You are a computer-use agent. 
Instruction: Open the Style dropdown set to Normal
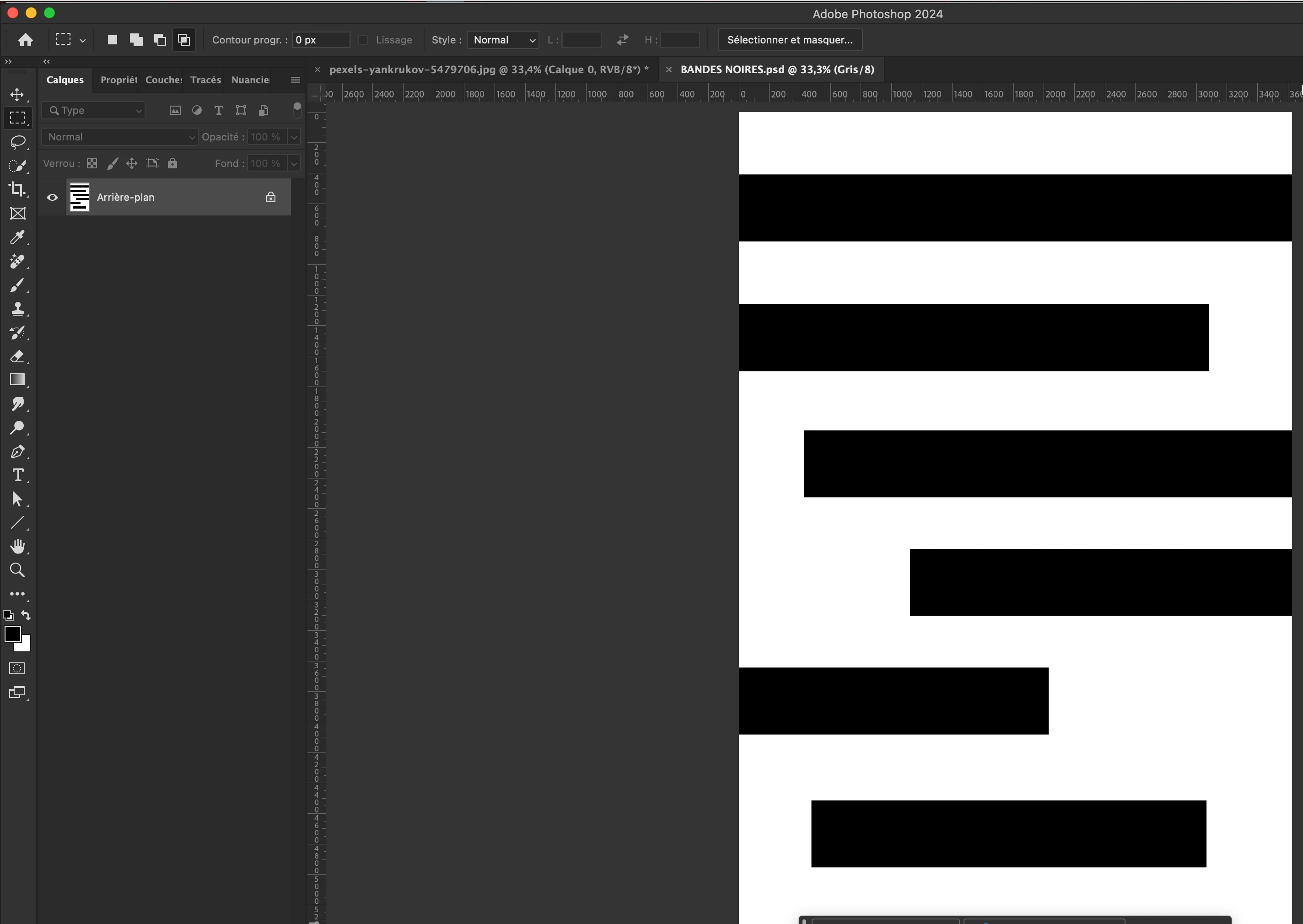click(503, 40)
